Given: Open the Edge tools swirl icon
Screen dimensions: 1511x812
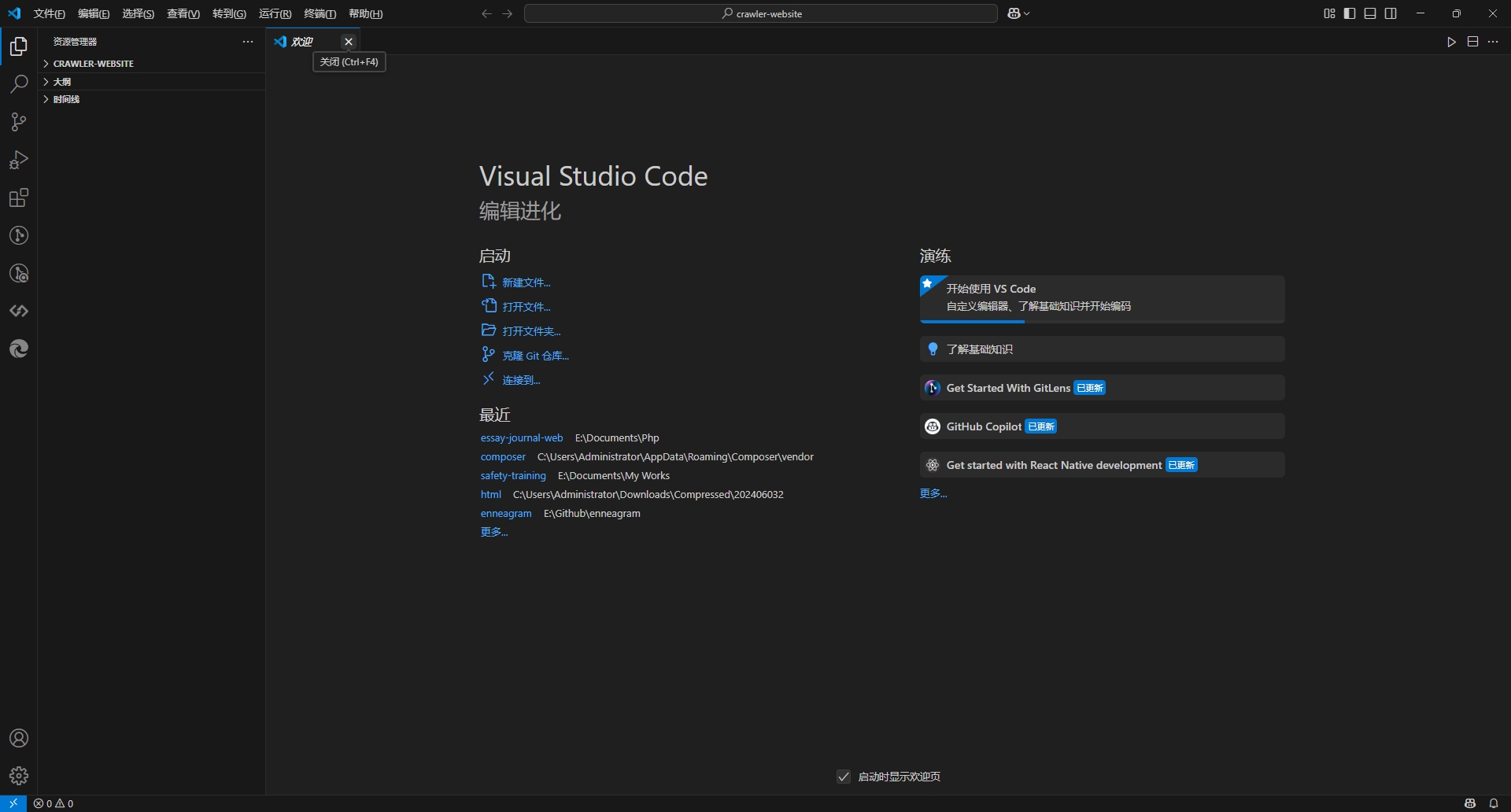Looking at the screenshot, I should (19, 349).
